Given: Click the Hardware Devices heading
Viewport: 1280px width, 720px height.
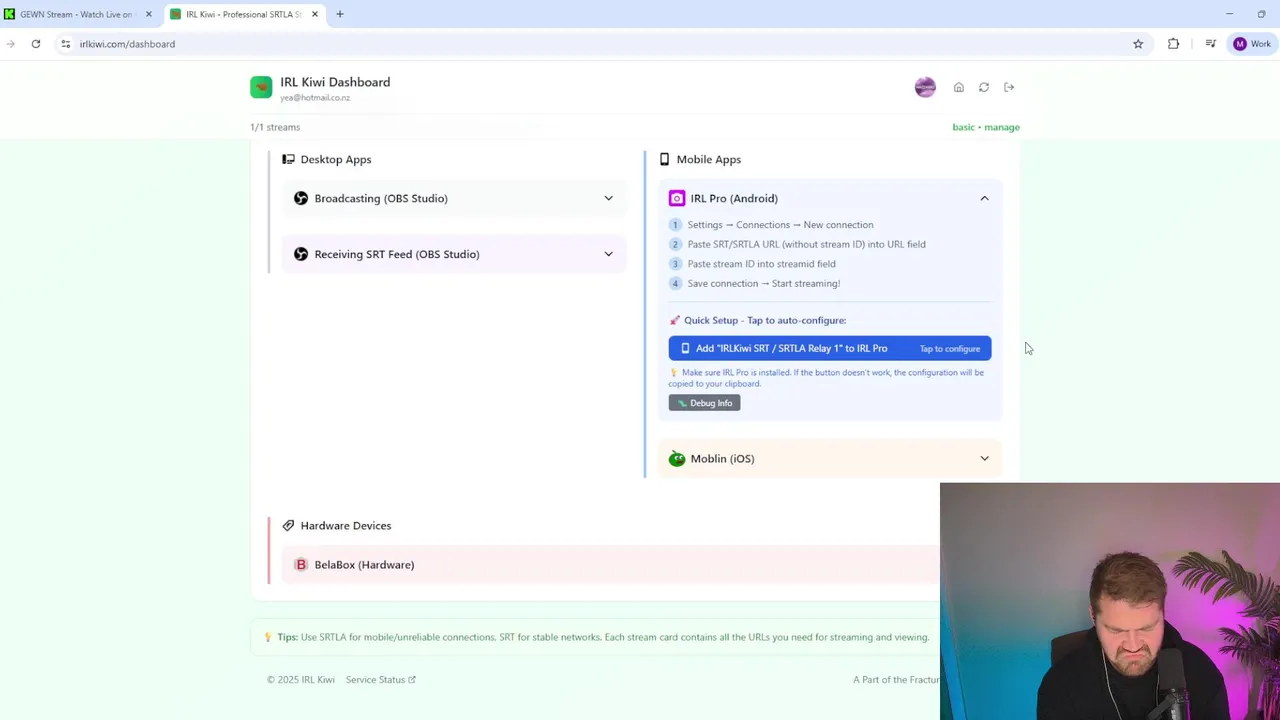Looking at the screenshot, I should click(x=346, y=525).
